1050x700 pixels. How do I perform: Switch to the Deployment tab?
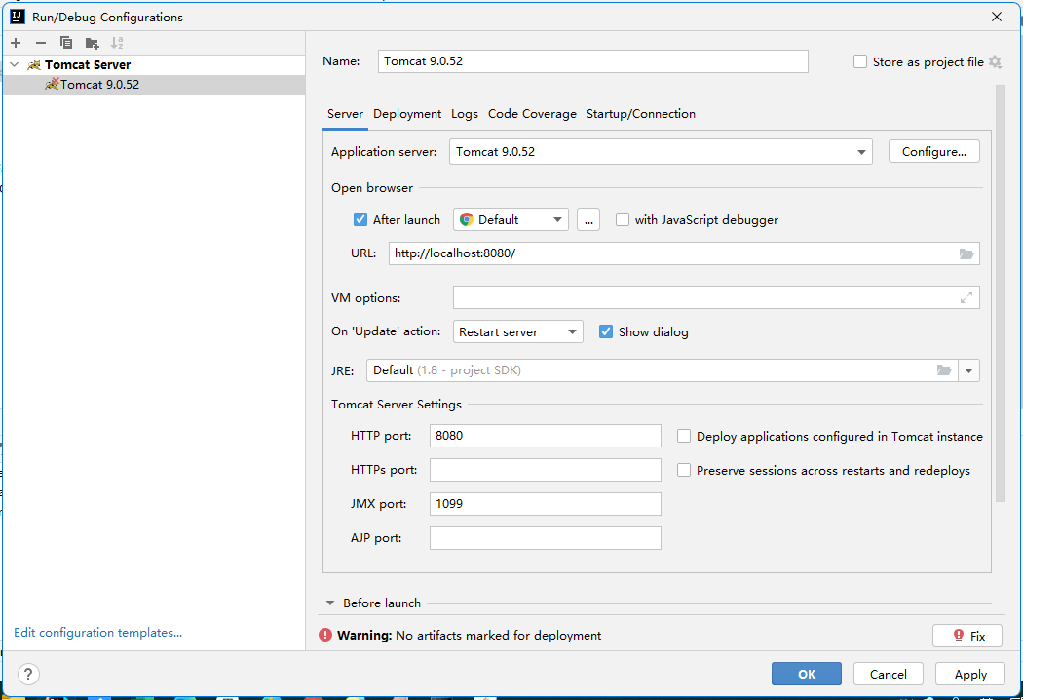(407, 114)
